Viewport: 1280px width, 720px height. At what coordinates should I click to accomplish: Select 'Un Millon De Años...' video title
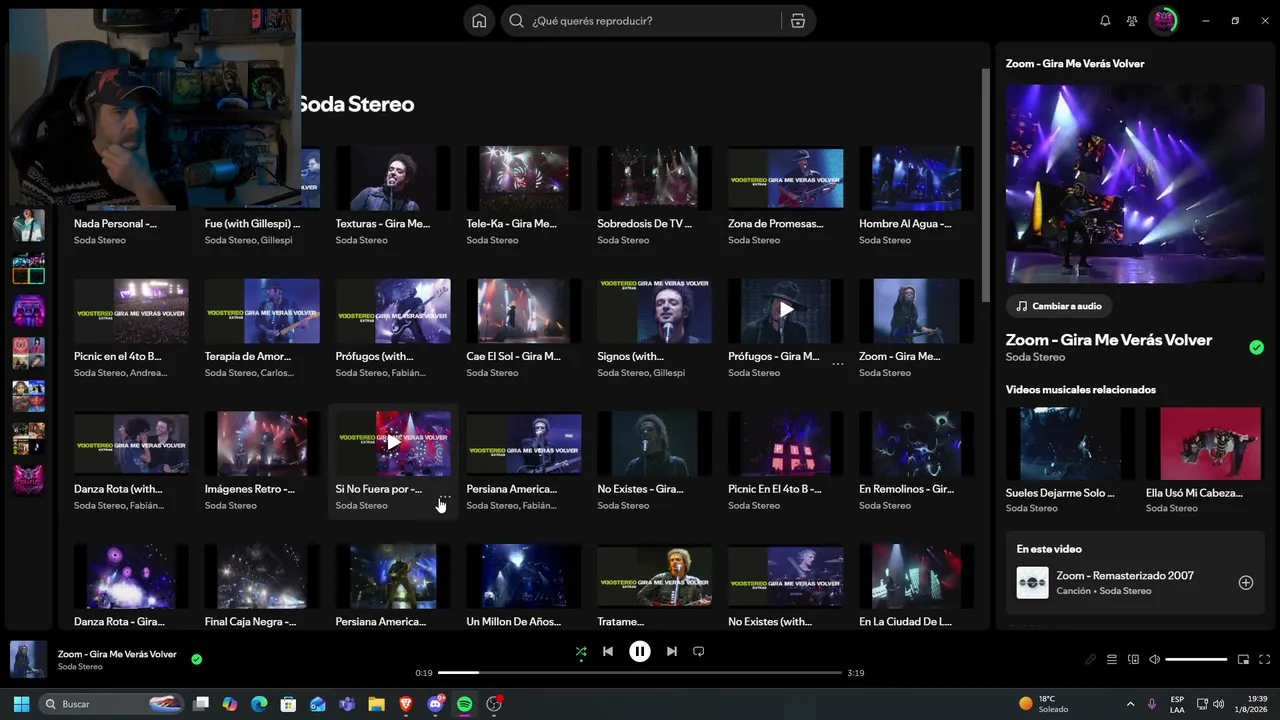click(514, 622)
